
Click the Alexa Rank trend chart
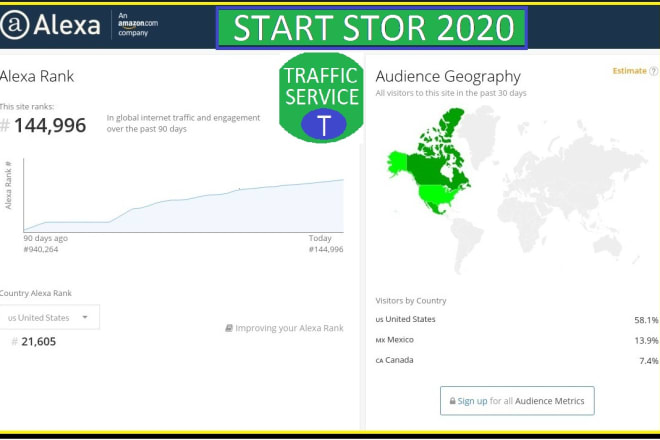click(184, 195)
